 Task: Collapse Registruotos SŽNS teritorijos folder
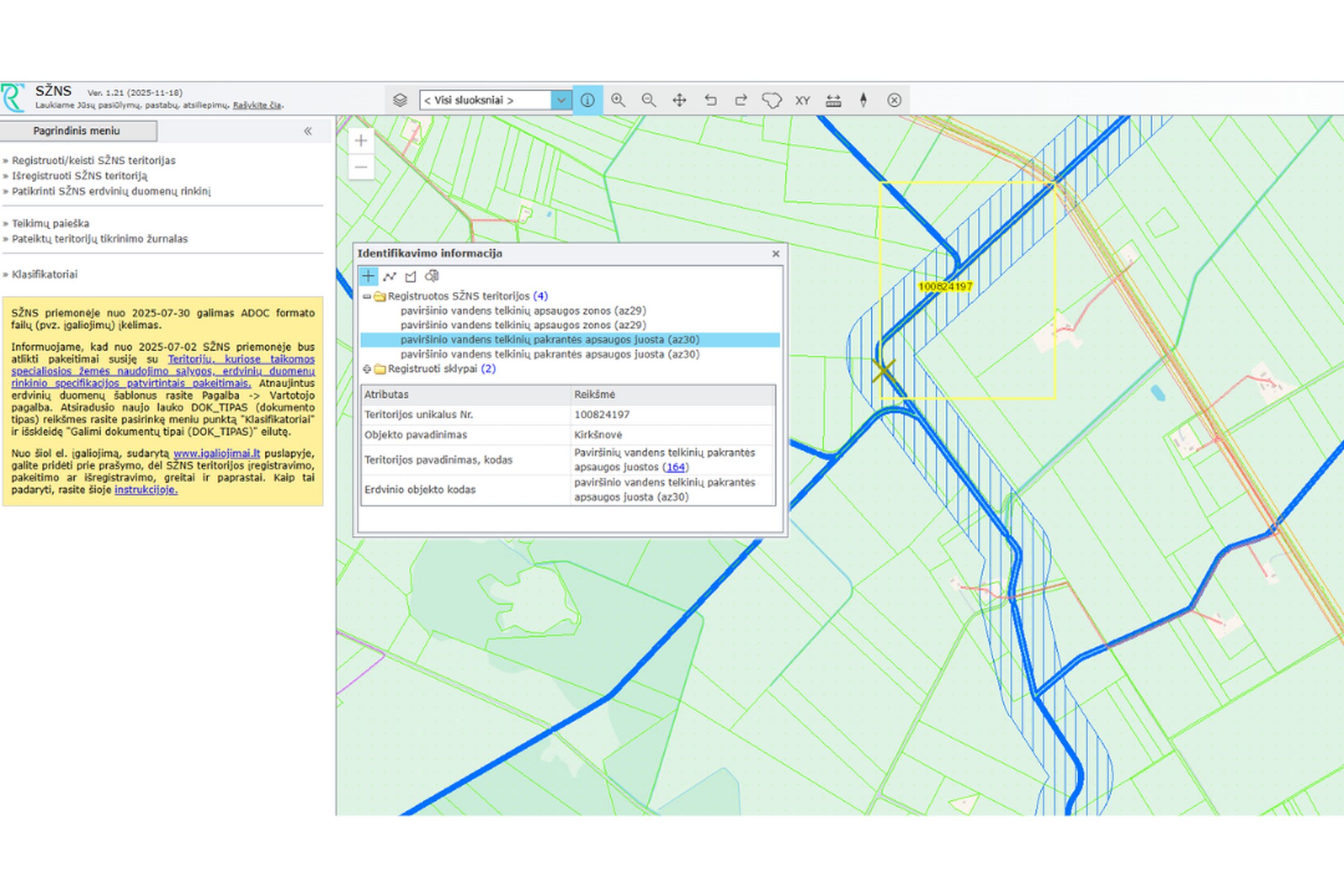coord(367,296)
